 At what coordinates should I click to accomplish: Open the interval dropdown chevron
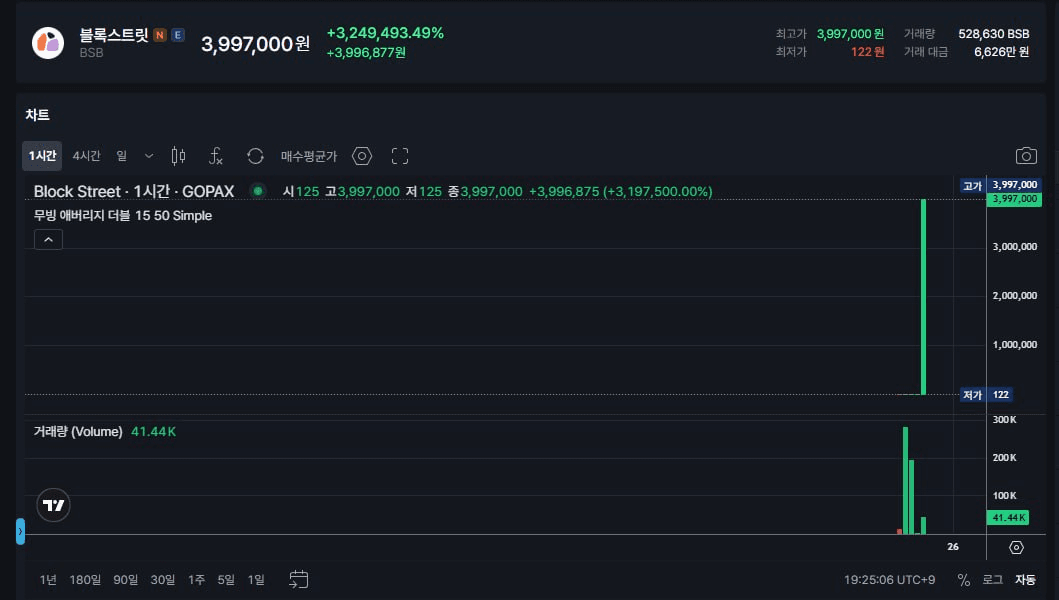click(148, 156)
